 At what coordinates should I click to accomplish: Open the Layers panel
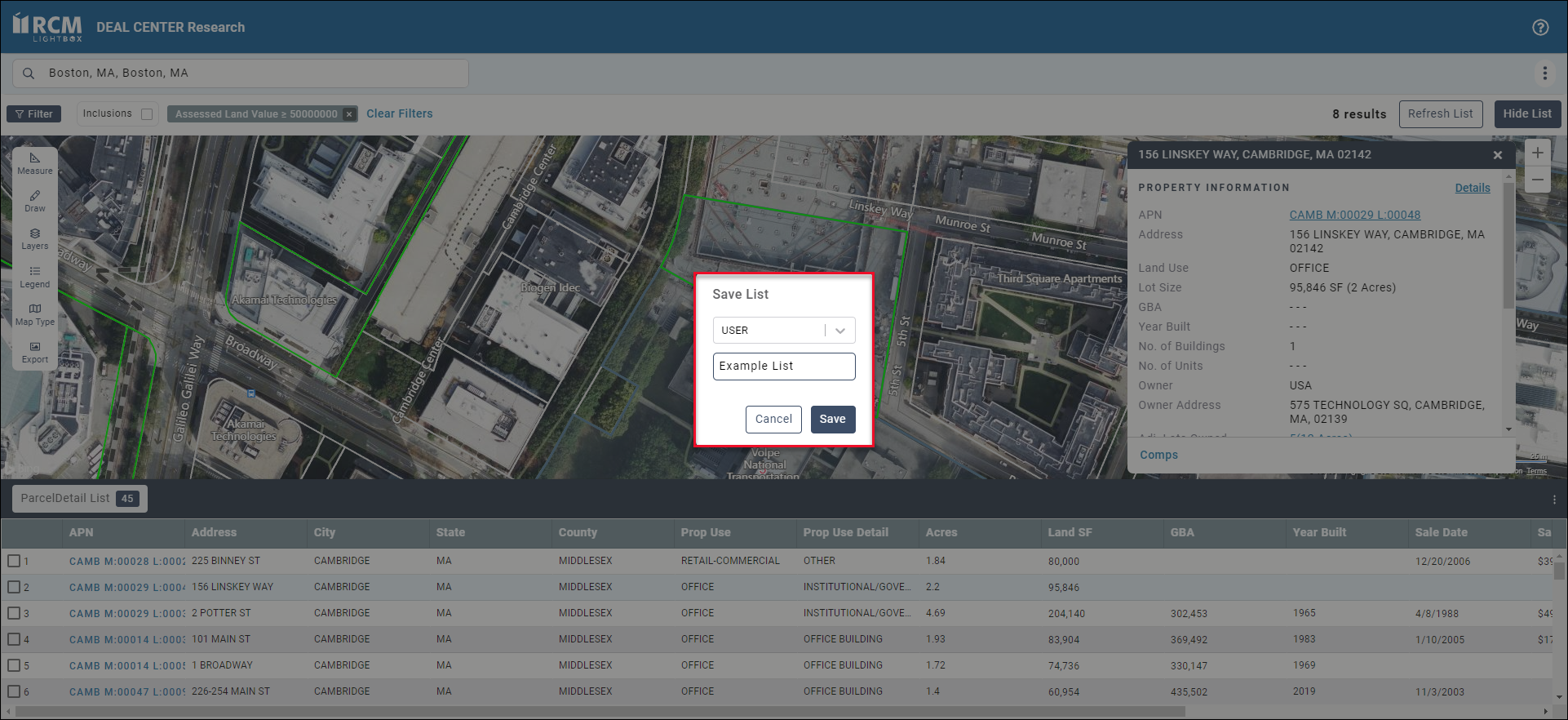pyautogui.click(x=34, y=238)
